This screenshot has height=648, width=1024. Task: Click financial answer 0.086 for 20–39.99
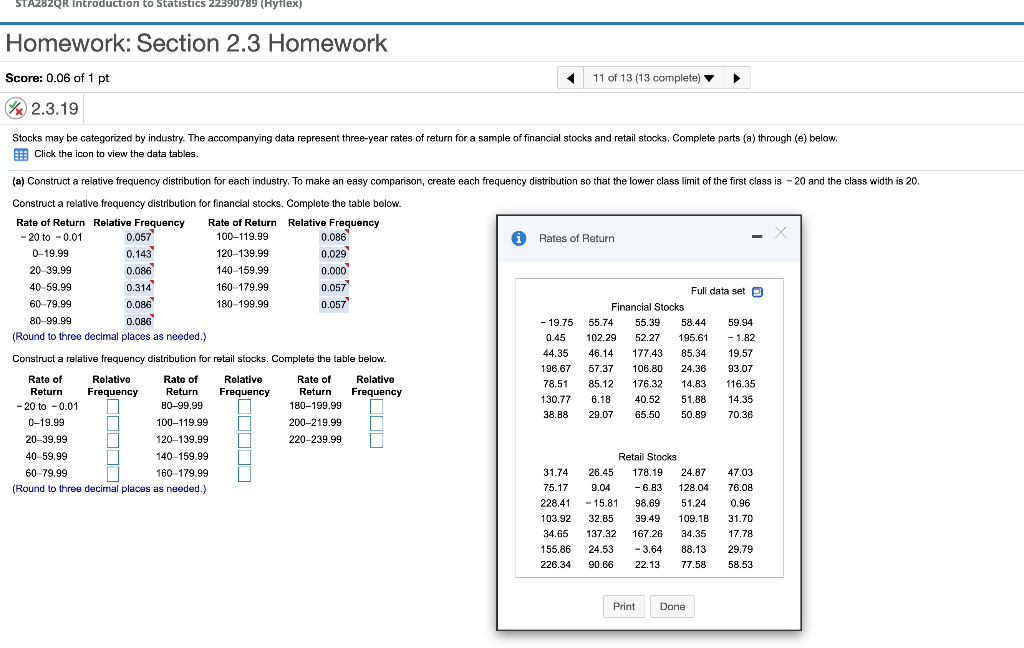click(139, 271)
